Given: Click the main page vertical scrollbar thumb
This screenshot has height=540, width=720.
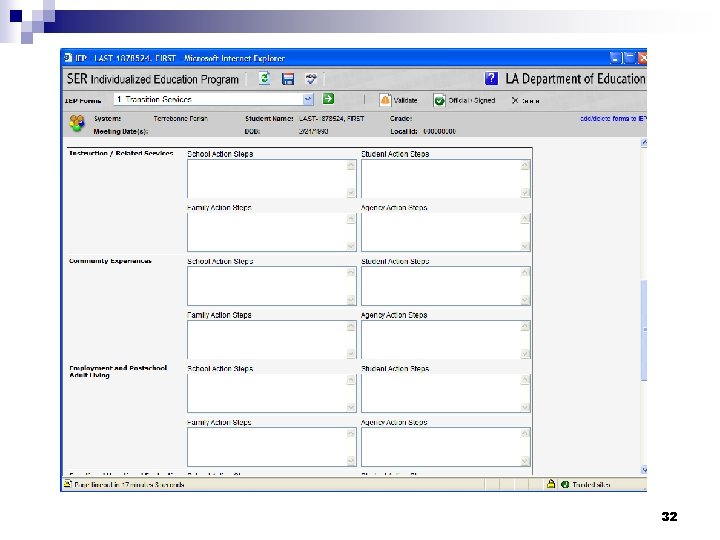Looking at the screenshot, I should click(644, 330).
